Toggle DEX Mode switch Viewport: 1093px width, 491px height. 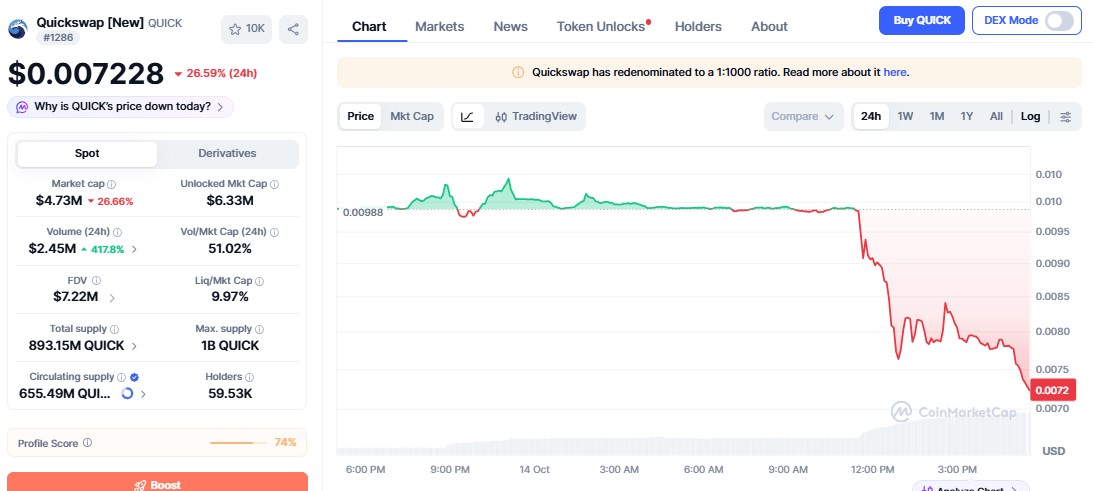pyautogui.click(x=1060, y=21)
